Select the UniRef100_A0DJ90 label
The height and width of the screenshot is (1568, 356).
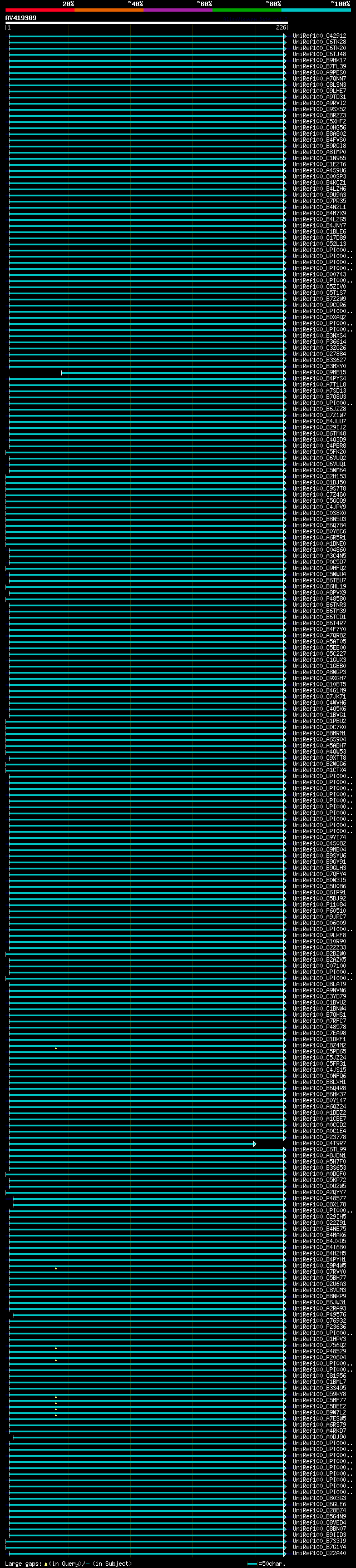(x=319, y=1437)
